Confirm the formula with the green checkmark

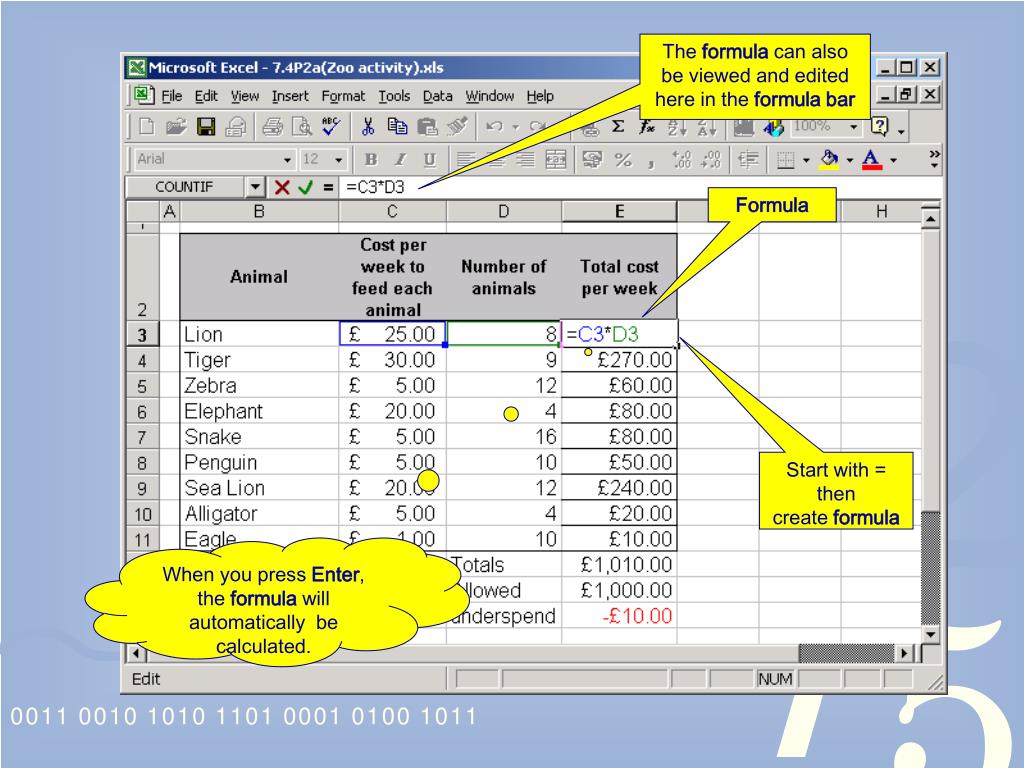[305, 187]
